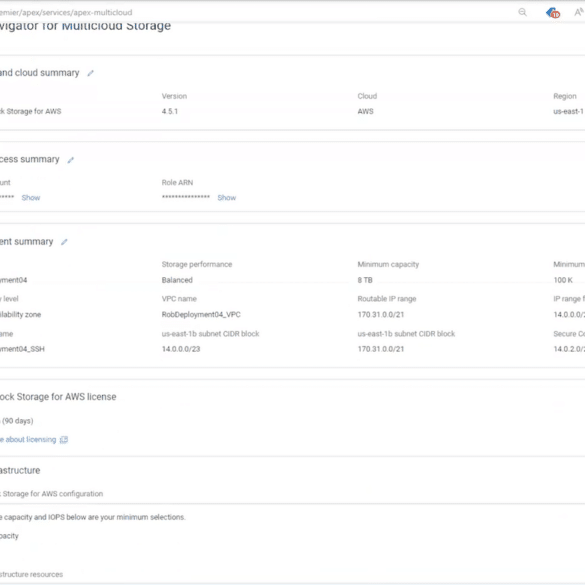Image resolution: width=585 pixels, height=585 pixels.
Task: Click the Minimum capacity label
Action: pos(388,265)
